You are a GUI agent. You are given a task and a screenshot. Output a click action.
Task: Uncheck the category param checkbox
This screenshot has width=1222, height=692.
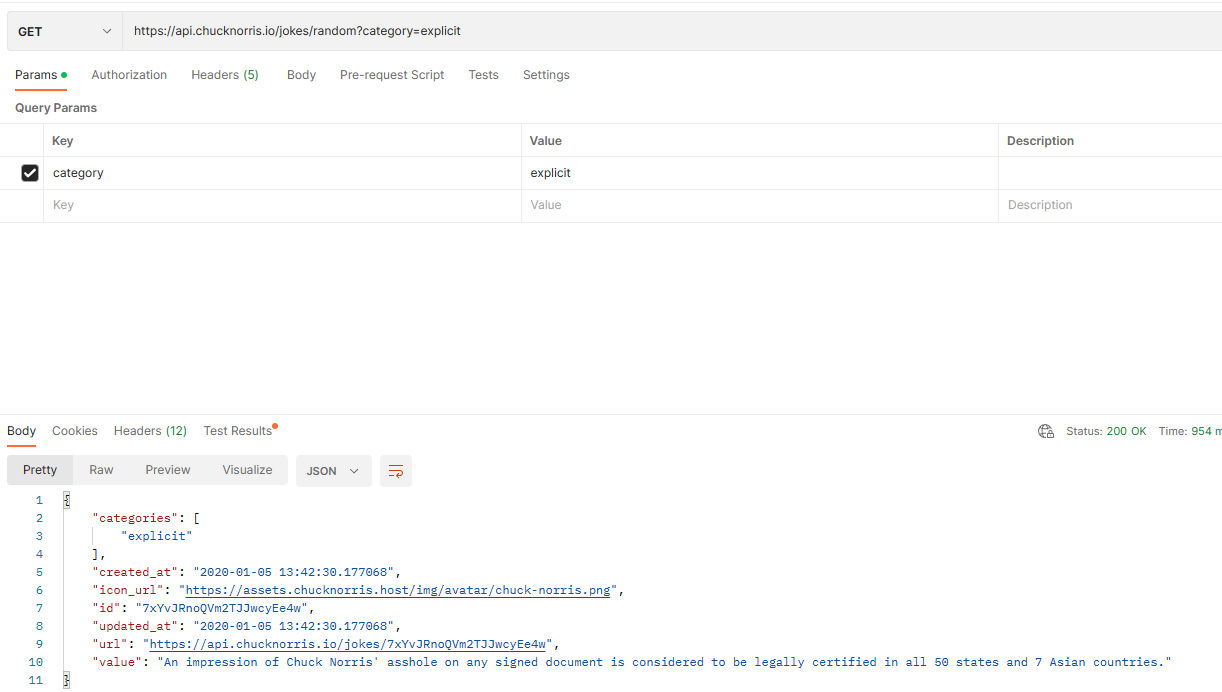30,173
